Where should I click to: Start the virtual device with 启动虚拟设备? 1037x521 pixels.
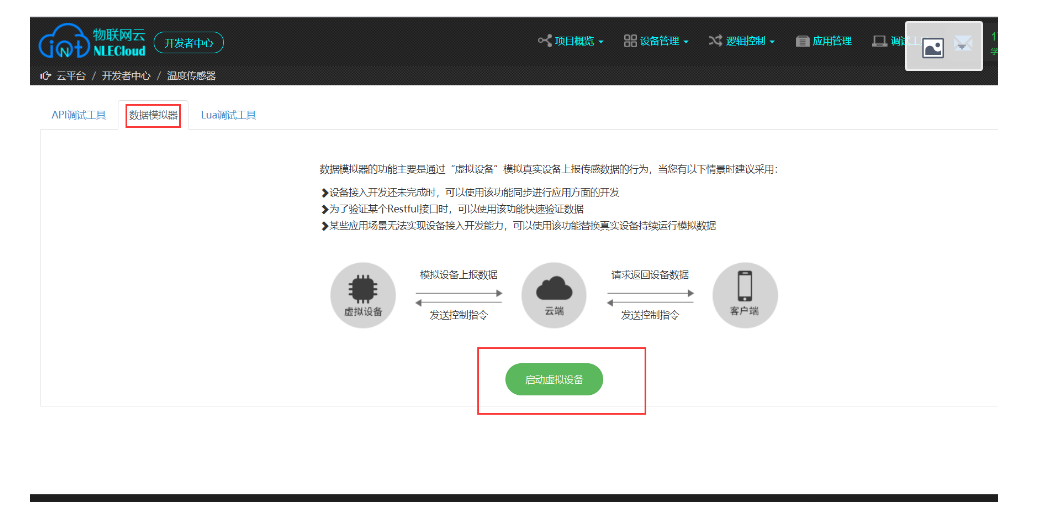point(554,380)
